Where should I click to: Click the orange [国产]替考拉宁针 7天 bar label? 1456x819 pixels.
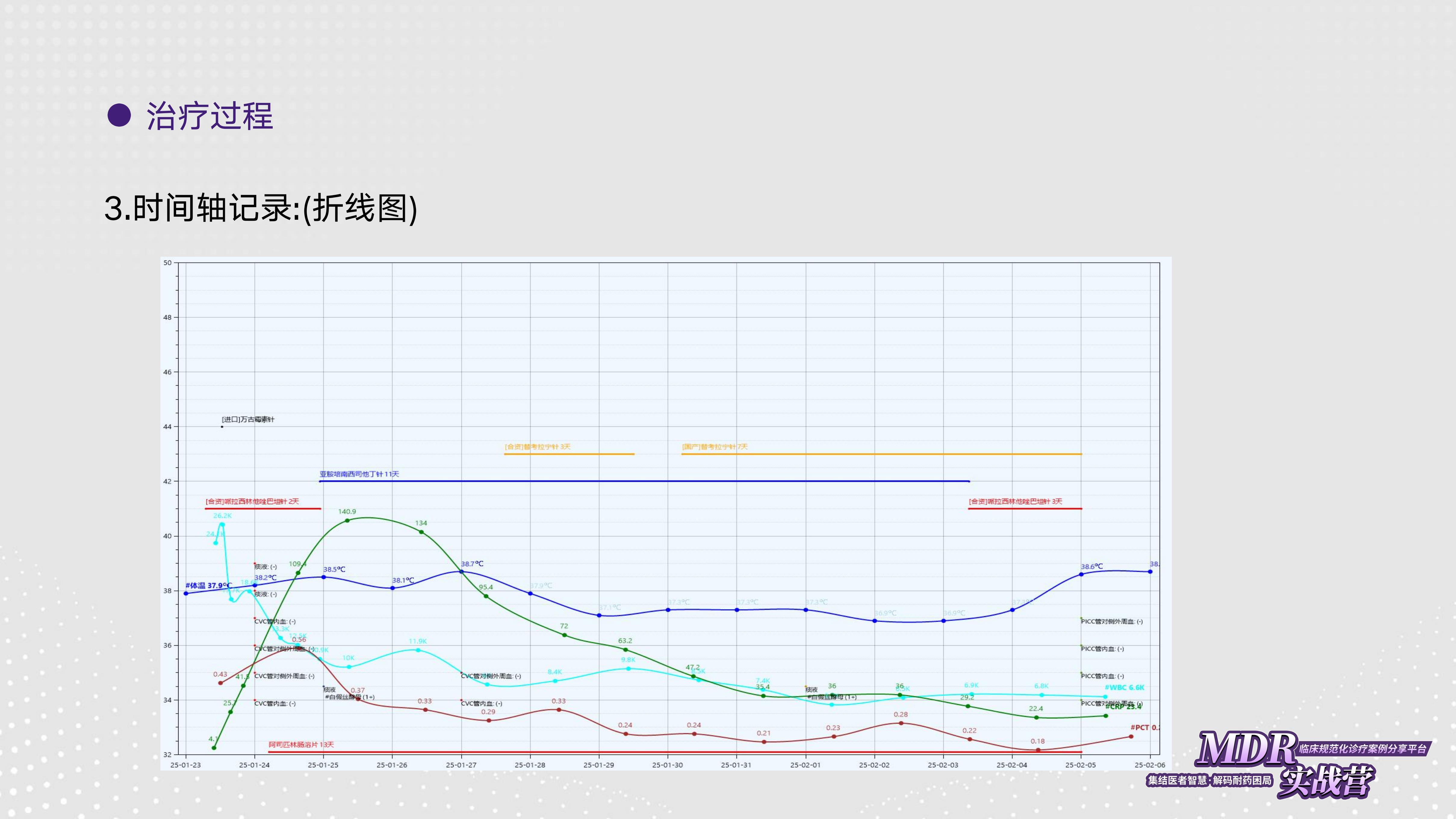(x=714, y=446)
